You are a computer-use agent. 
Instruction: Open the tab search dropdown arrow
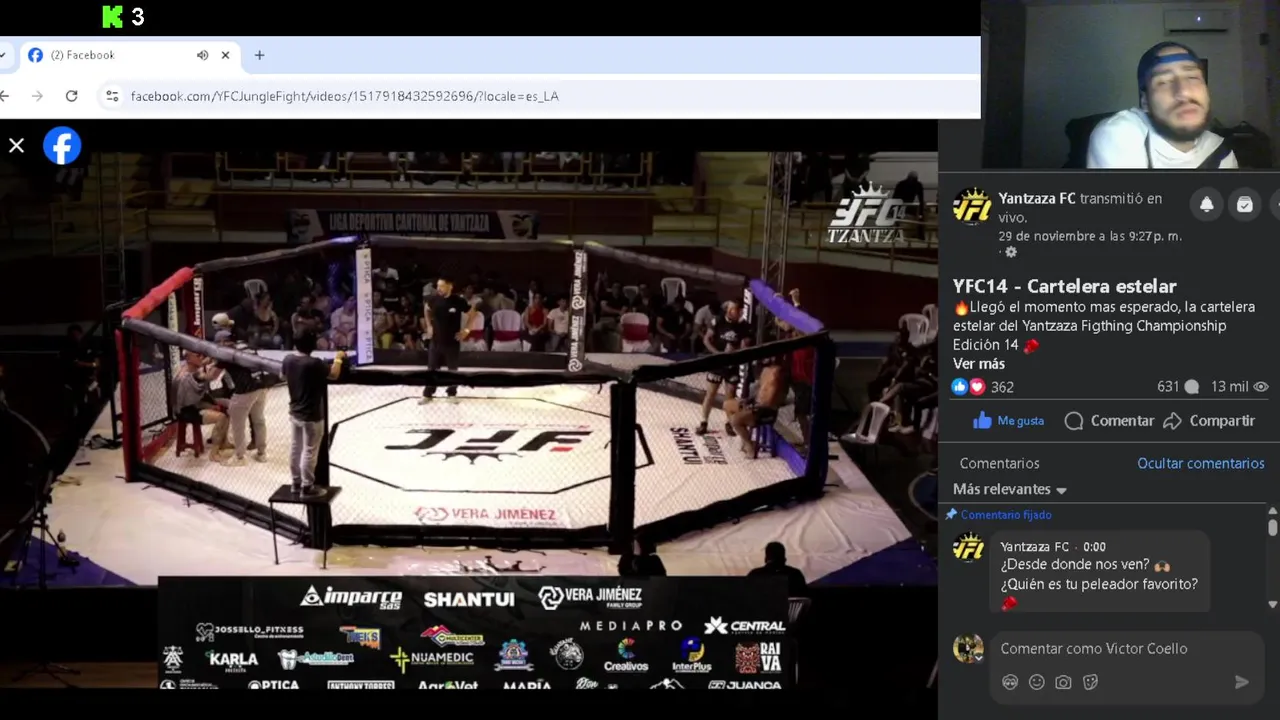coord(3,55)
